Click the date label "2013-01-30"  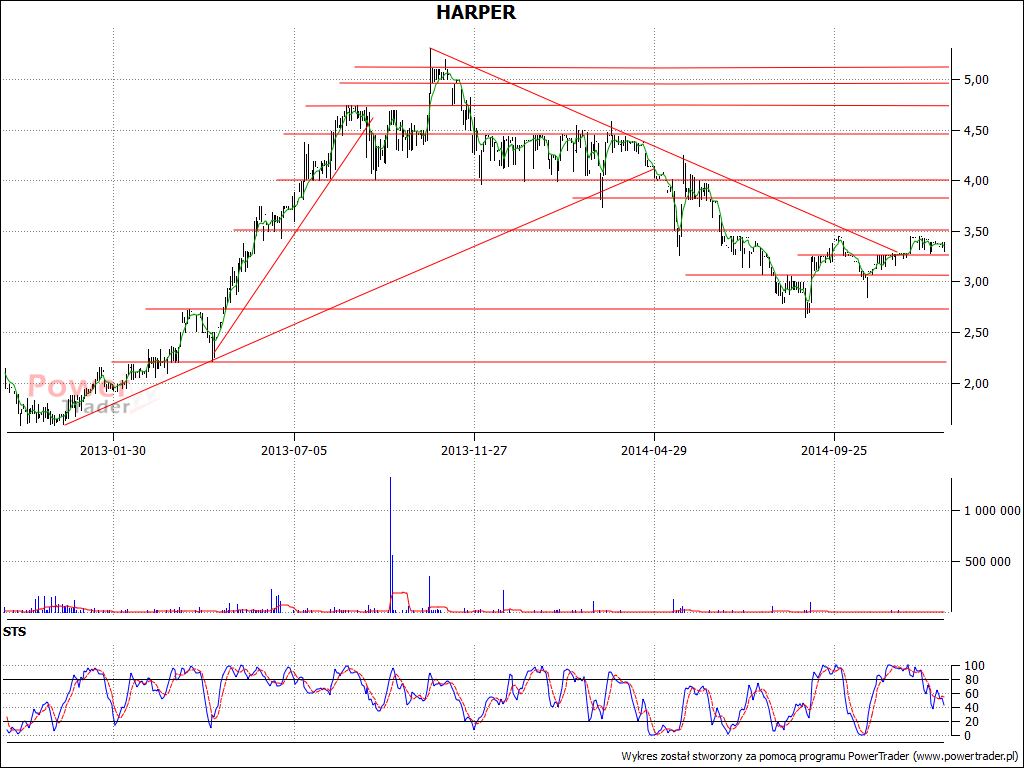(114, 451)
